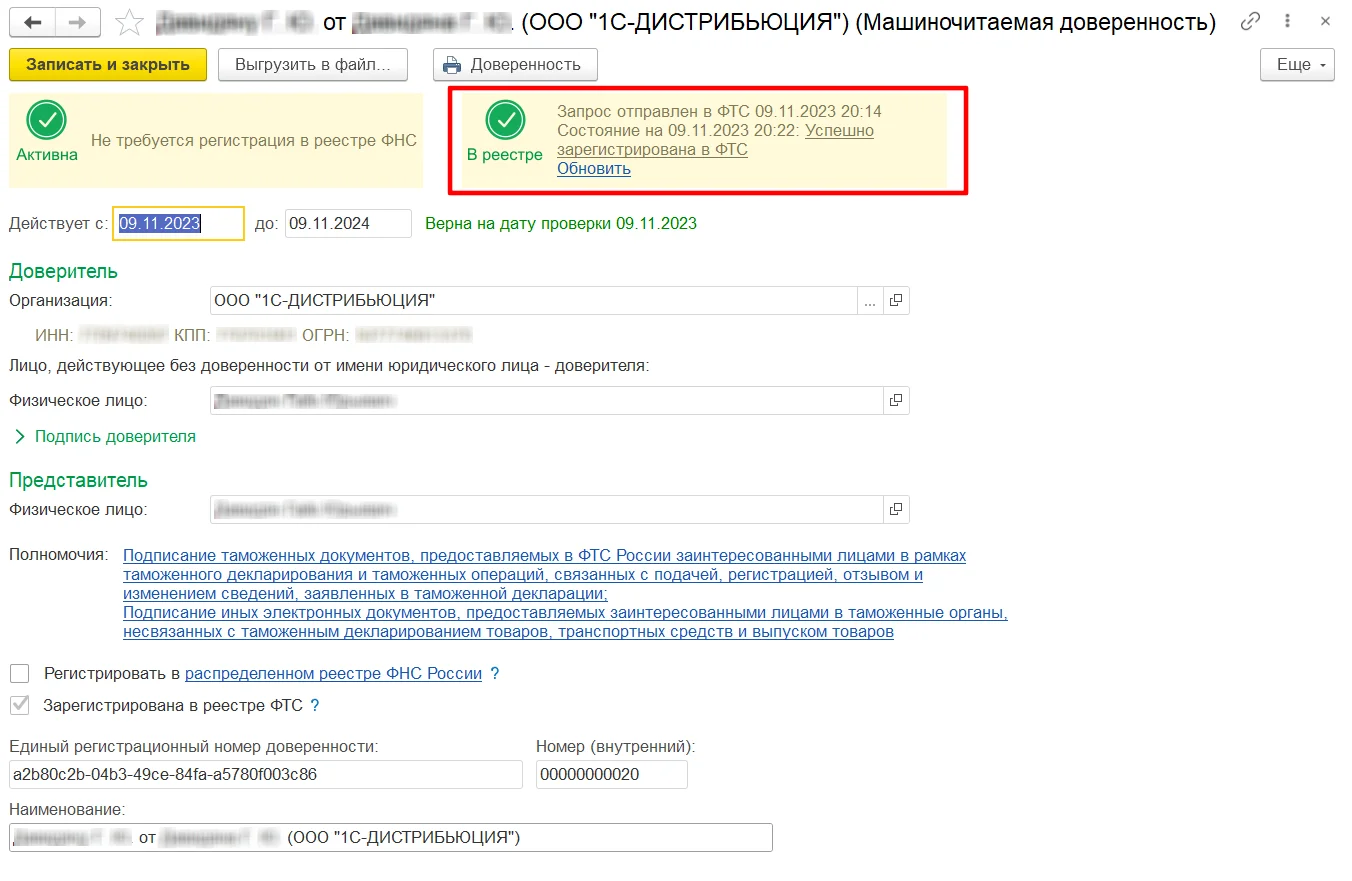Open representative's physical person record icon
The height and width of the screenshot is (881, 1352).
[896, 510]
